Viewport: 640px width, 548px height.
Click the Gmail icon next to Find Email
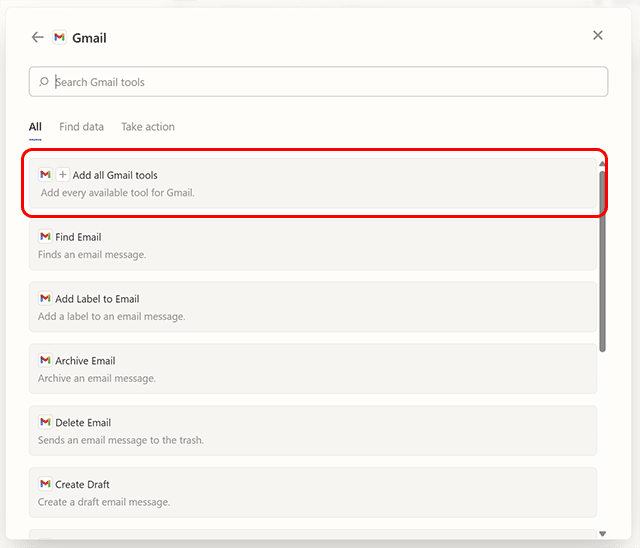coord(45,237)
